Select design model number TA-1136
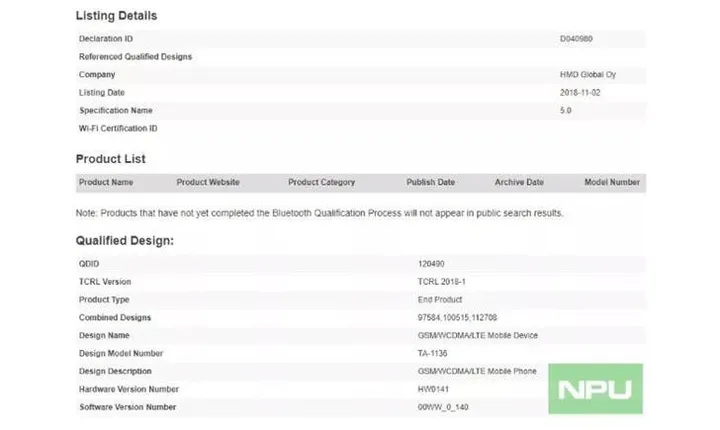The image size is (720, 430). pos(435,354)
